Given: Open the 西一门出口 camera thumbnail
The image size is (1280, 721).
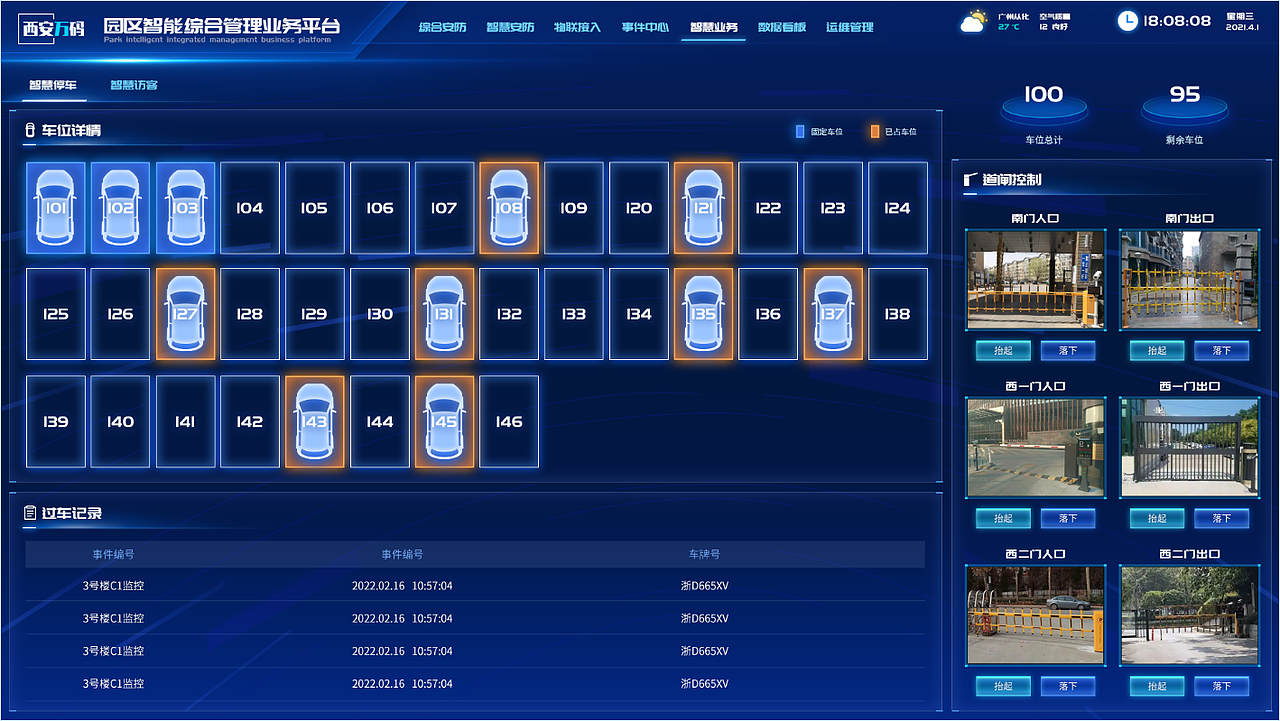Looking at the screenshot, I should (1189, 447).
